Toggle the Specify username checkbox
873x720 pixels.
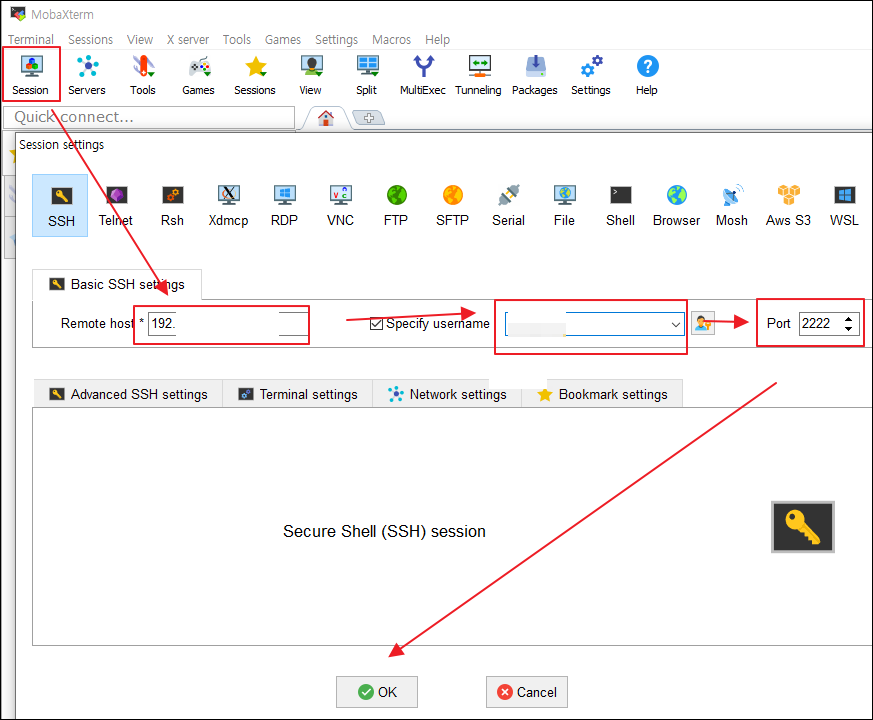click(x=376, y=324)
